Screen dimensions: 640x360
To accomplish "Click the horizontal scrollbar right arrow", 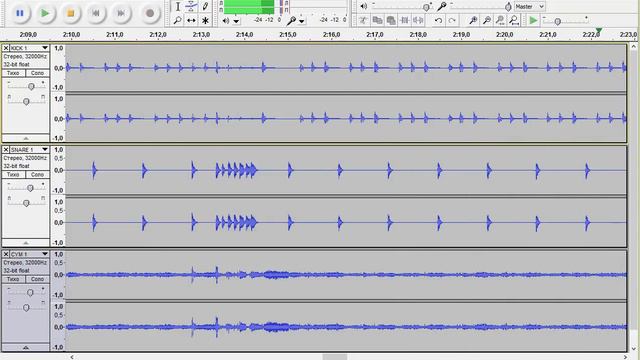I will click(625, 357).
